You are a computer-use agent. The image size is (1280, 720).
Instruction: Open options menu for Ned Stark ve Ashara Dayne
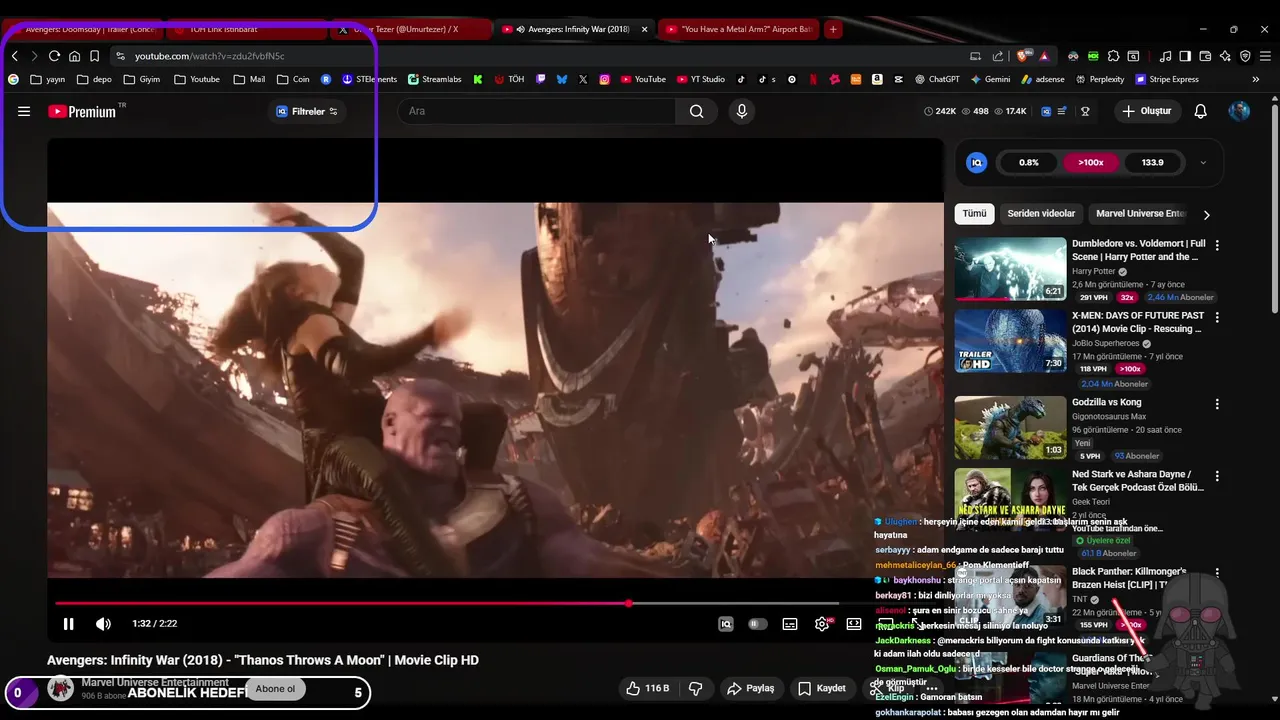coord(1217,476)
